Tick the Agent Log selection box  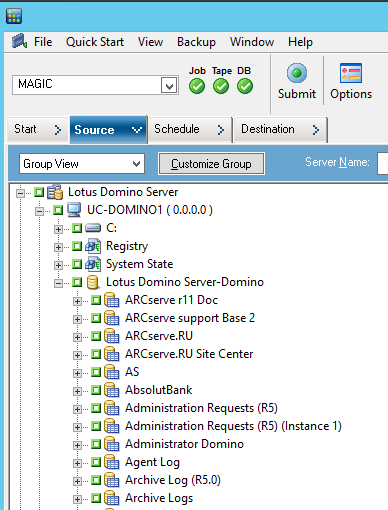[96, 462]
